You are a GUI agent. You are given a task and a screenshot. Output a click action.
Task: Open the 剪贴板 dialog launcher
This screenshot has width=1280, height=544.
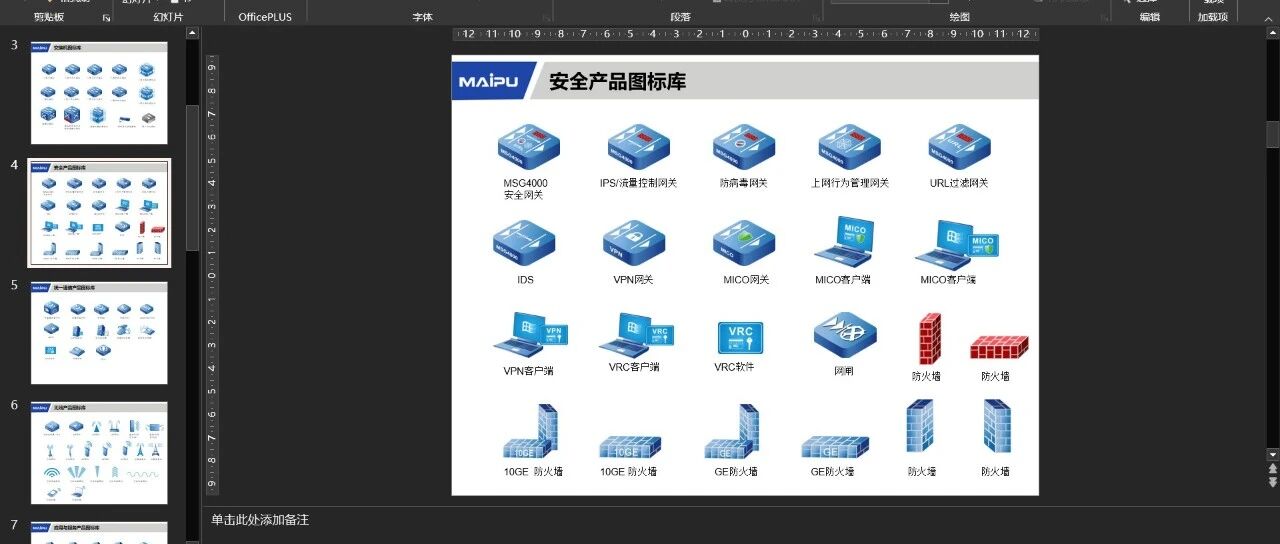pyautogui.click(x=107, y=18)
